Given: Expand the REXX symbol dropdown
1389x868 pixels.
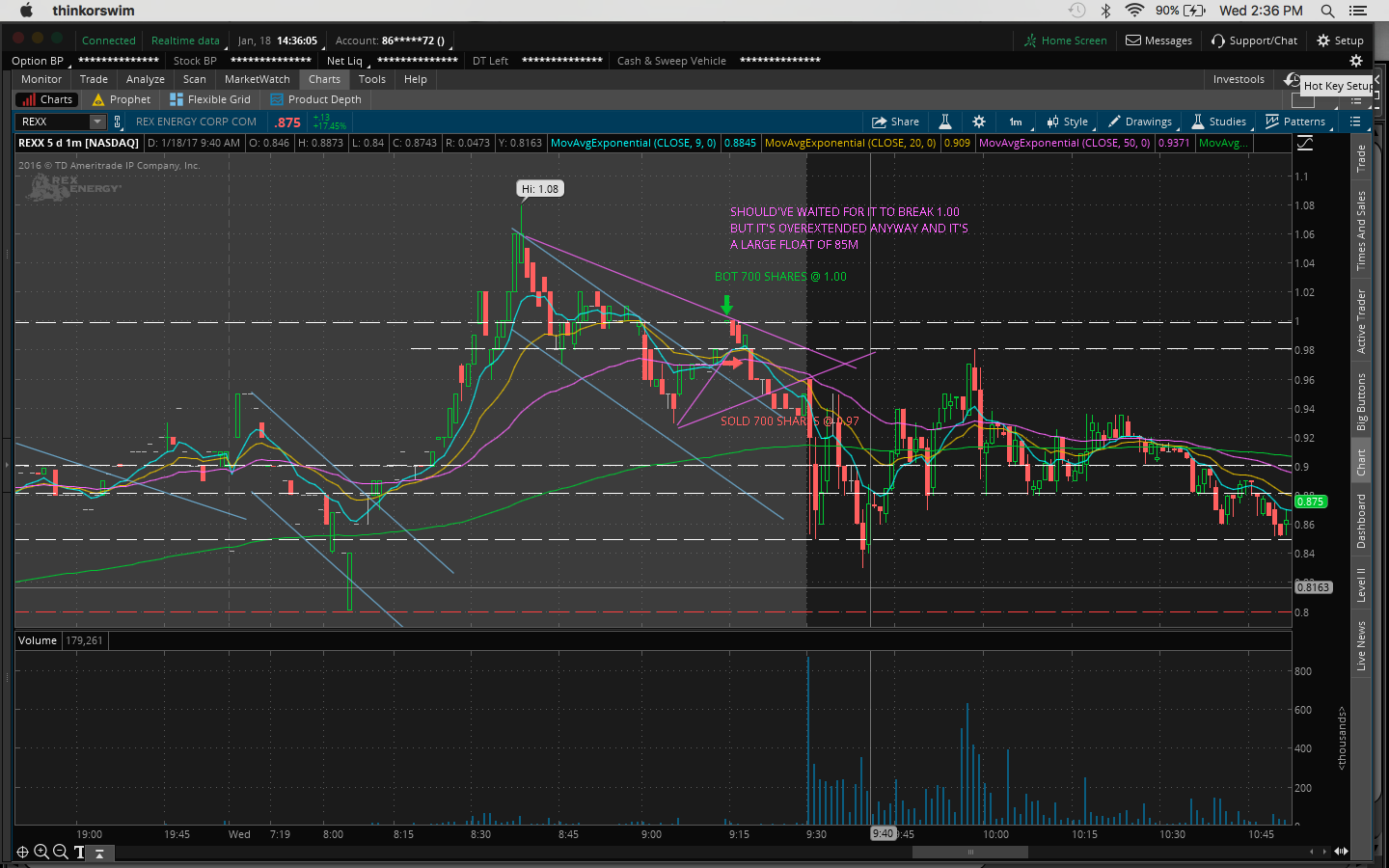Looking at the screenshot, I should pos(97,122).
